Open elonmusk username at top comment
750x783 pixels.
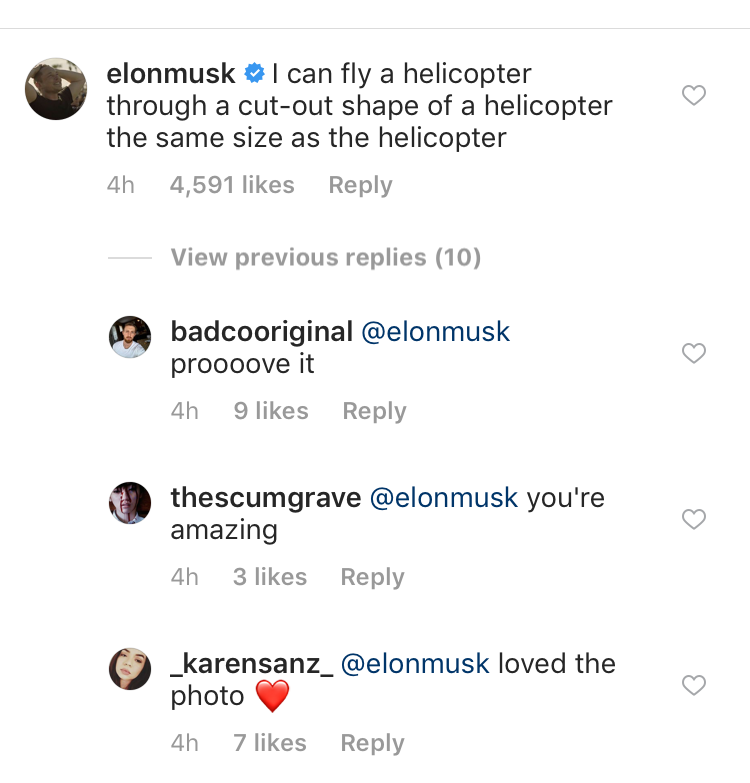point(171,73)
